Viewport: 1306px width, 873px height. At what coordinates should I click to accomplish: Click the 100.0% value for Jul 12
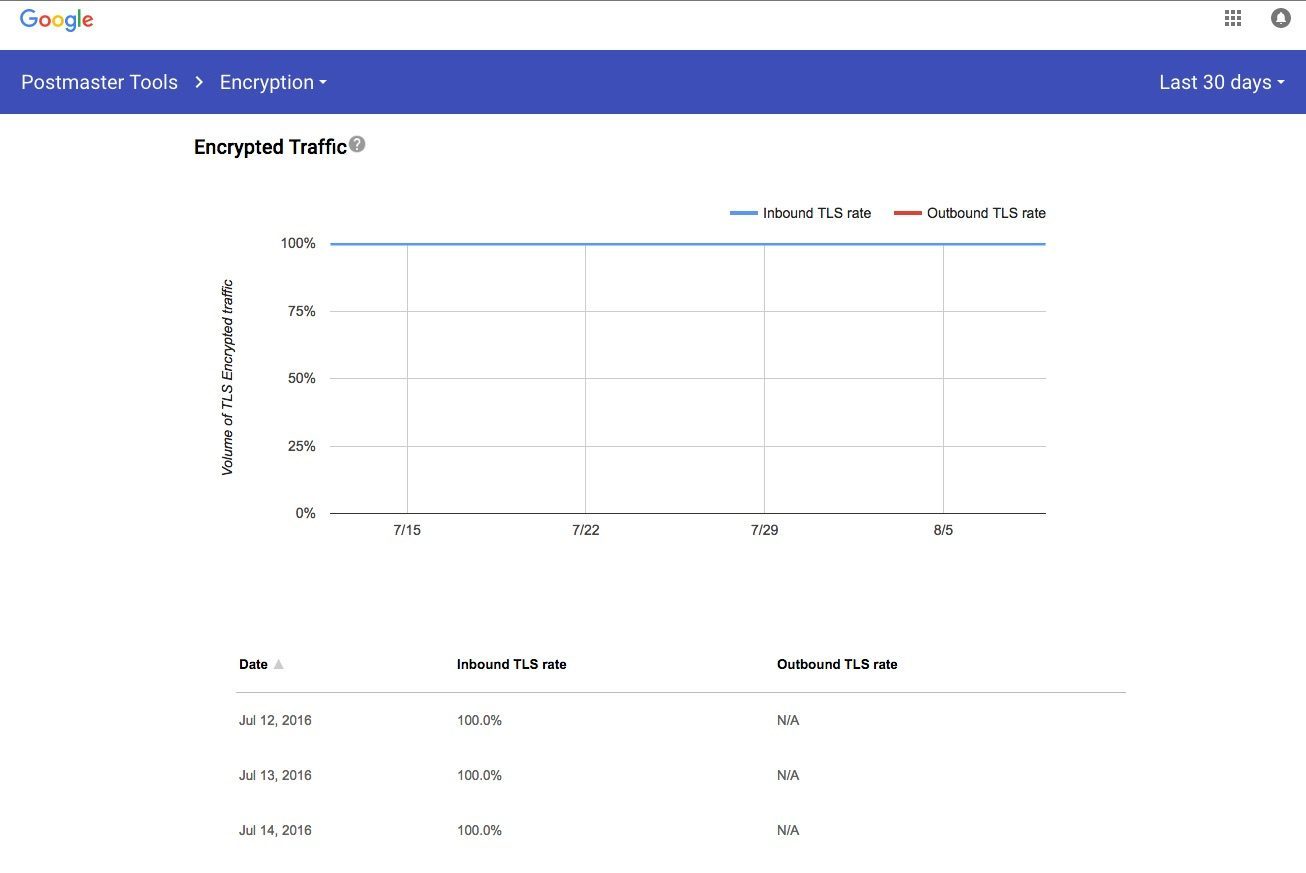[479, 720]
